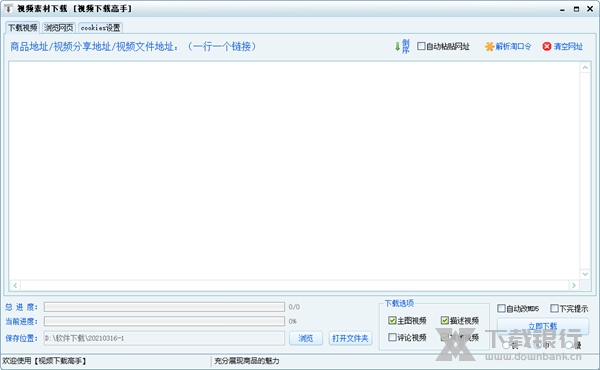Click the horizontal scrollbar left arrow
Screen dimensions: 600x370
[15, 285]
